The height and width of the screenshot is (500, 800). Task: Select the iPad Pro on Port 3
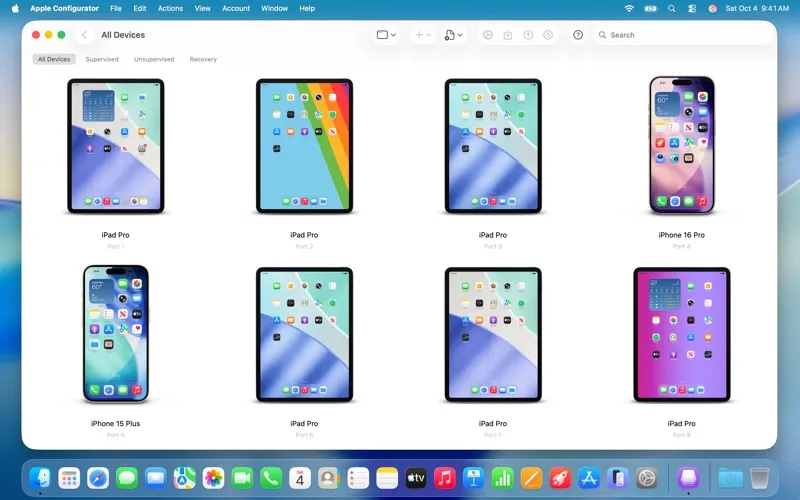(493, 146)
